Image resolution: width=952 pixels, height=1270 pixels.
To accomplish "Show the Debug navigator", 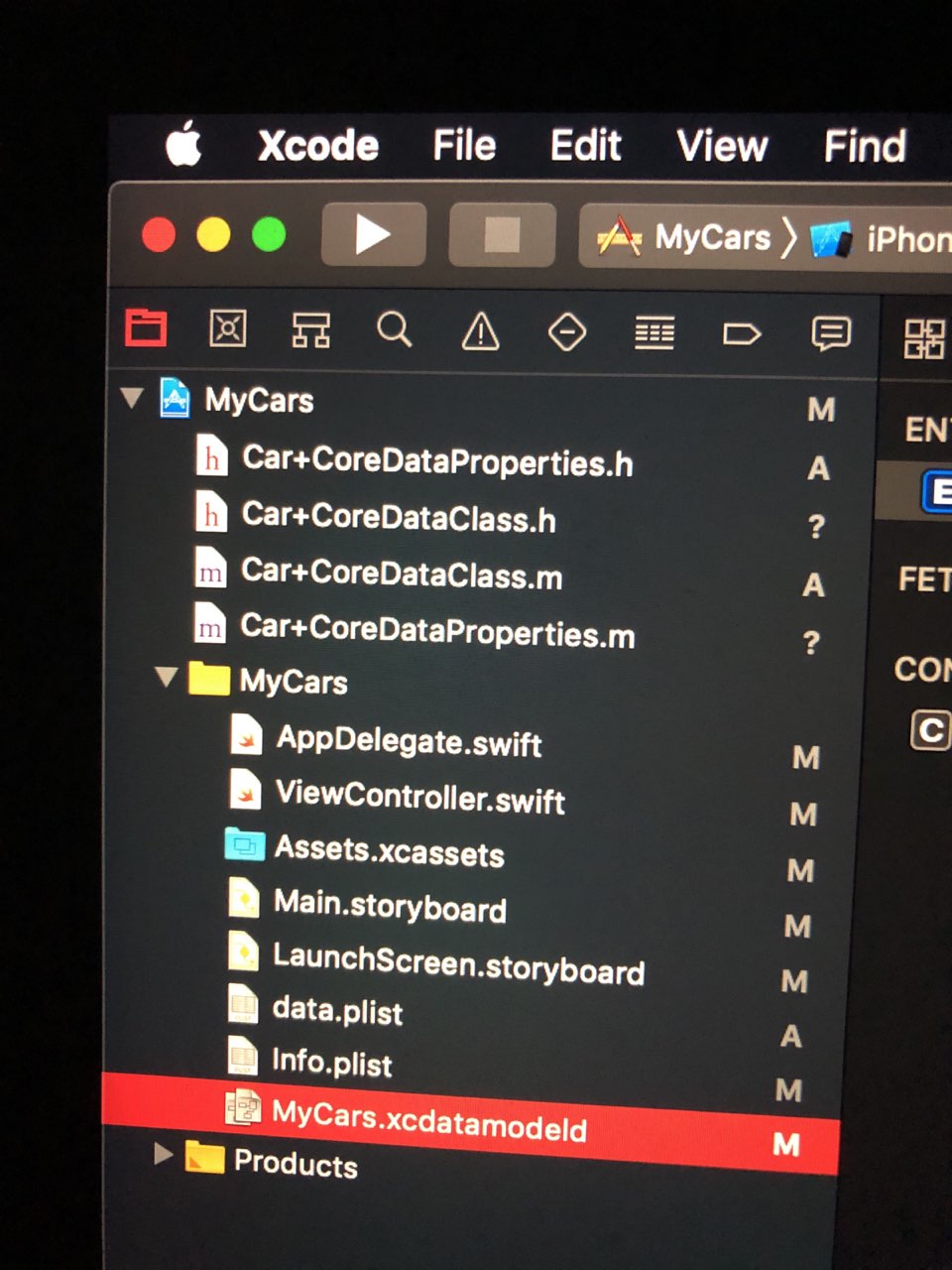I will click(654, 333).
